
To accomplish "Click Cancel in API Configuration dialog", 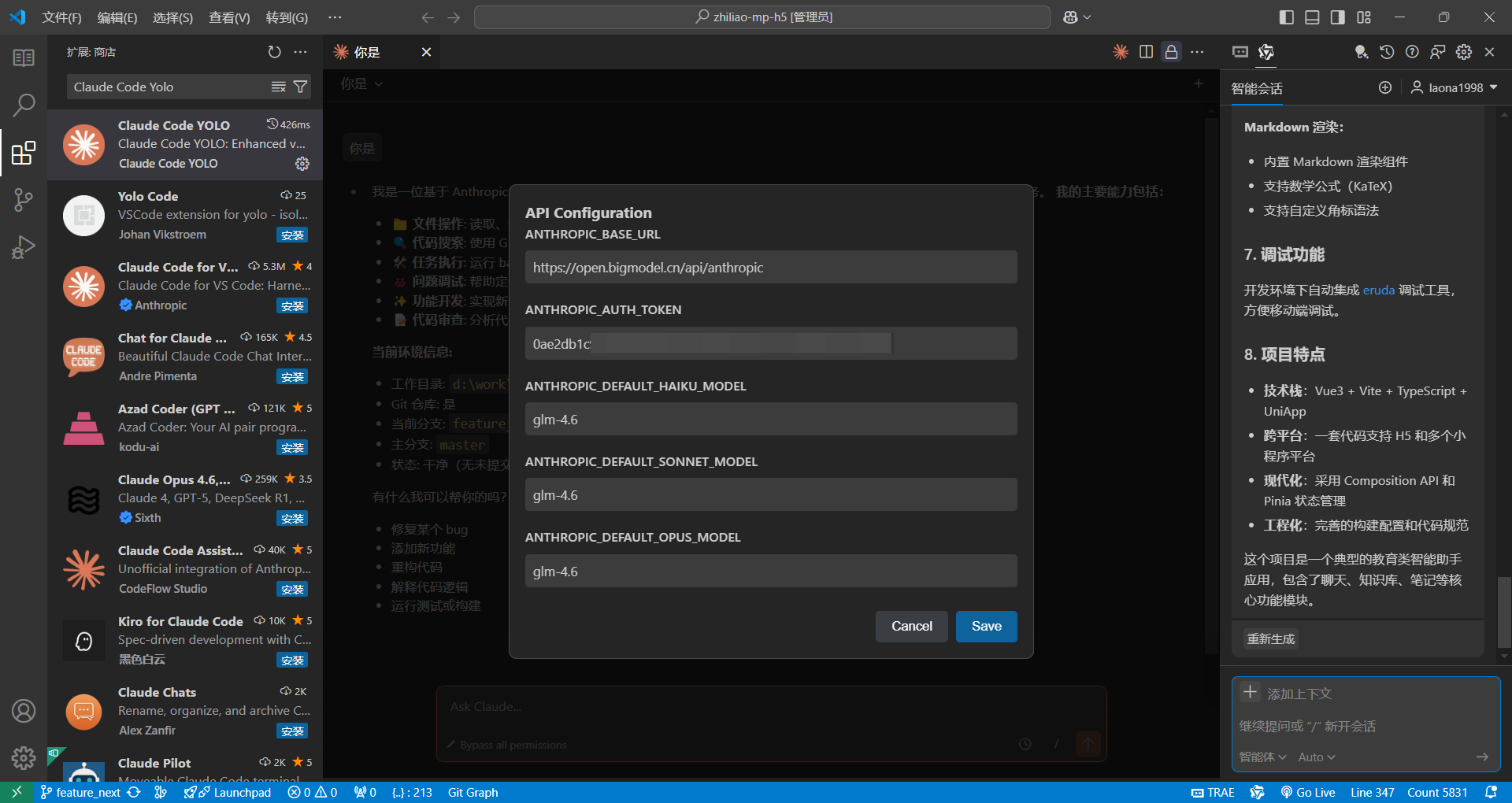I will [x=912, y=626].
